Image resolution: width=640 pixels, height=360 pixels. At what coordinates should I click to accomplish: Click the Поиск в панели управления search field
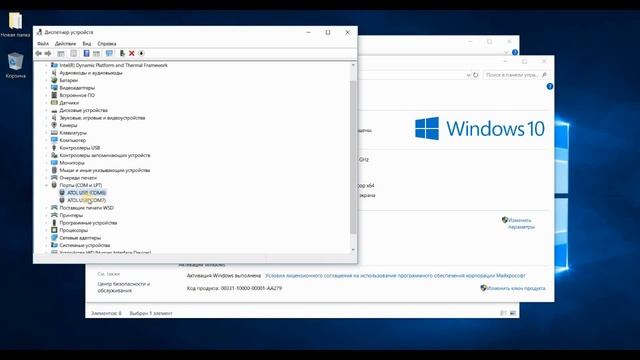click(516, 75)
